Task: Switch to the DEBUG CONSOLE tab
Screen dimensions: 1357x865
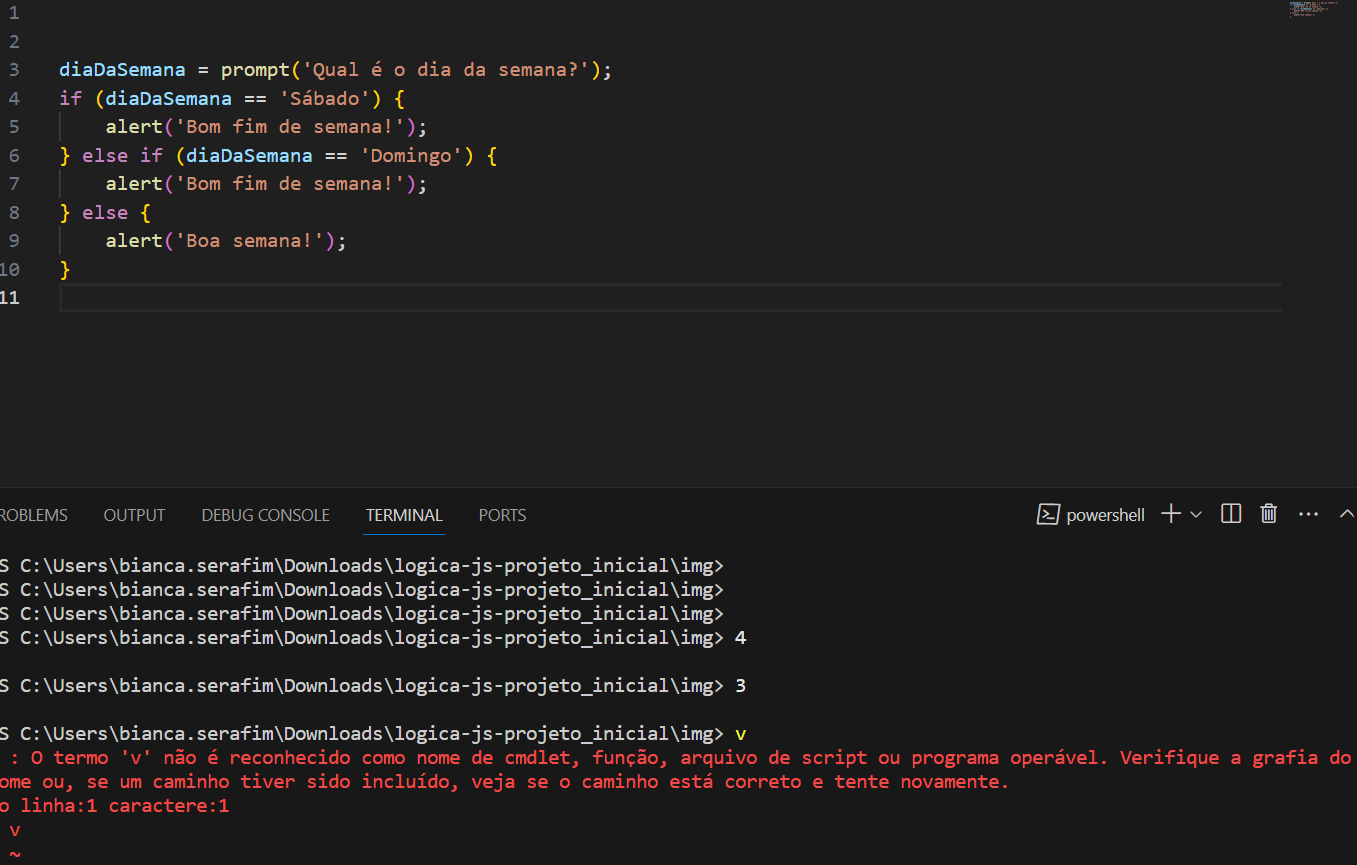Action: 265,515
